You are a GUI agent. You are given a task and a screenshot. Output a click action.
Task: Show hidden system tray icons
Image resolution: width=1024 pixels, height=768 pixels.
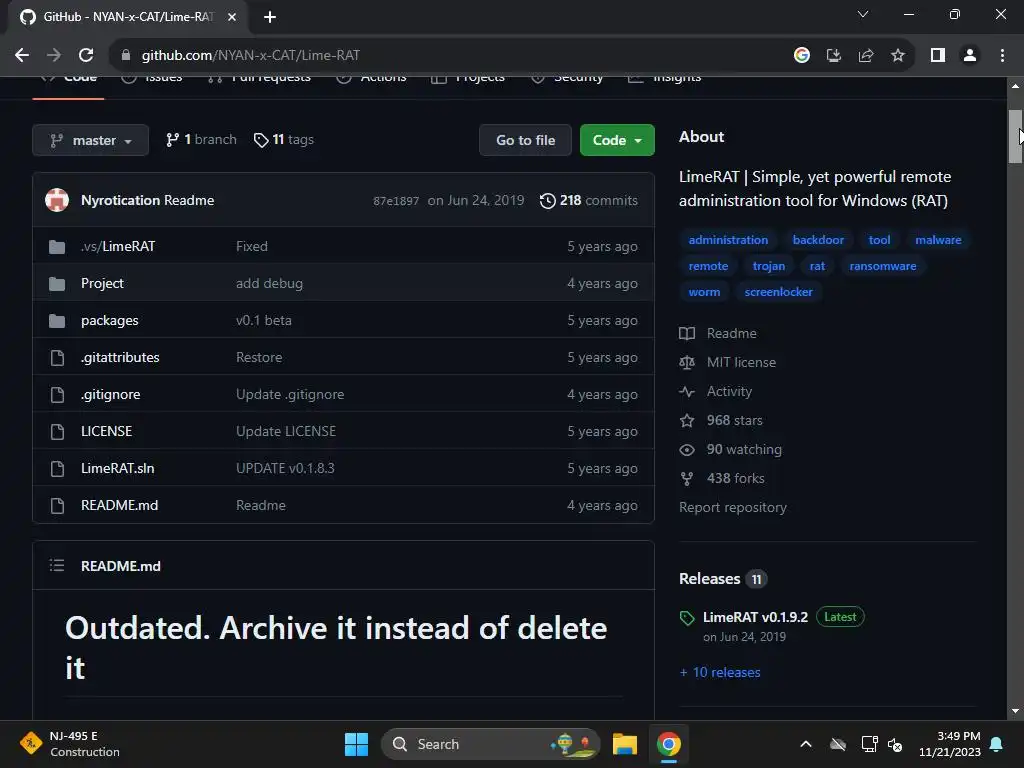806,744
